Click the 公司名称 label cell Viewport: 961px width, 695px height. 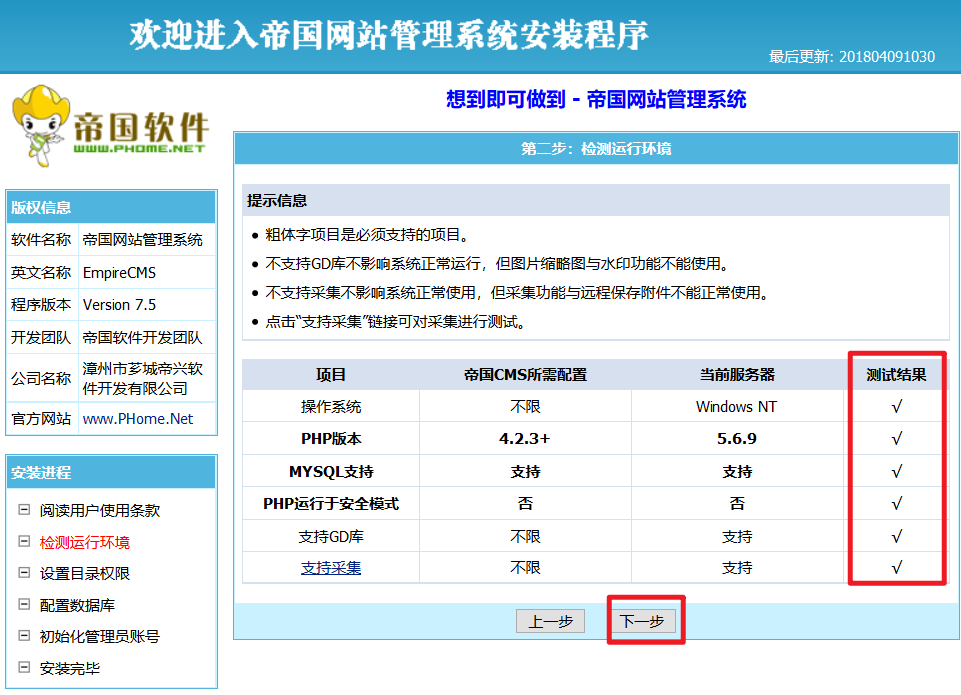42,378
